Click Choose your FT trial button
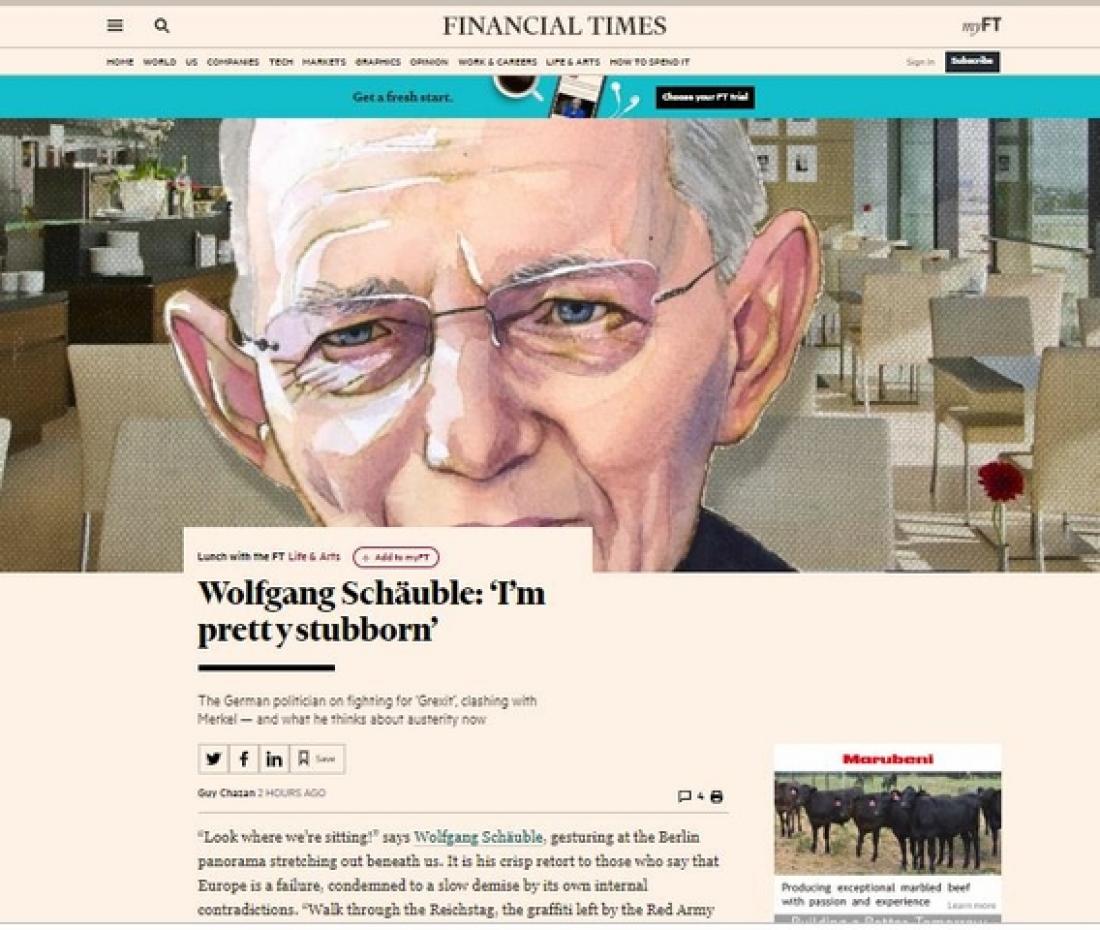This screenshot has width=1100, height=930. click(x=705, y=97)
